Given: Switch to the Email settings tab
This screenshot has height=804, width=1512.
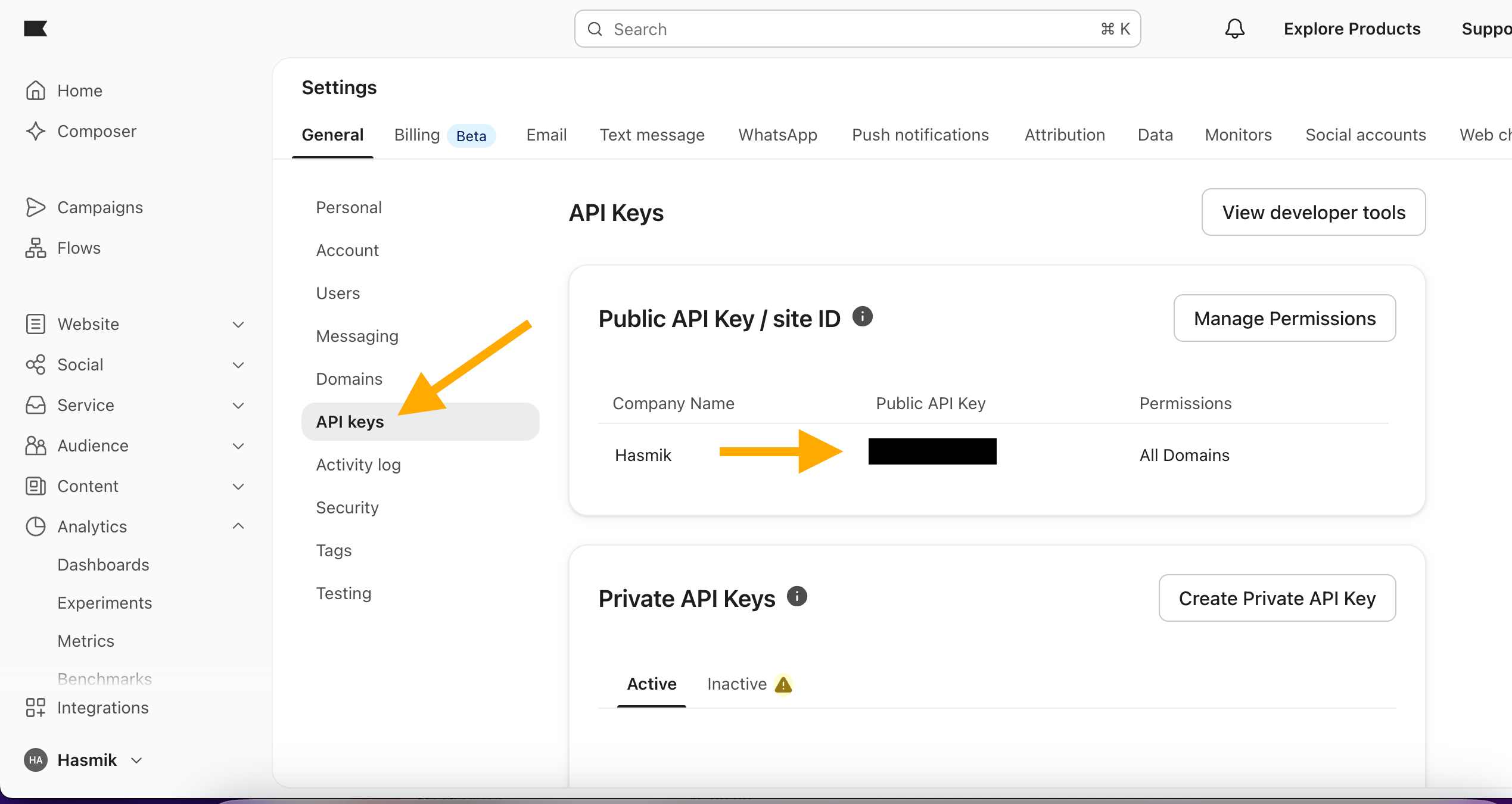Looking at the screenshot, I should tap(546, 135).
